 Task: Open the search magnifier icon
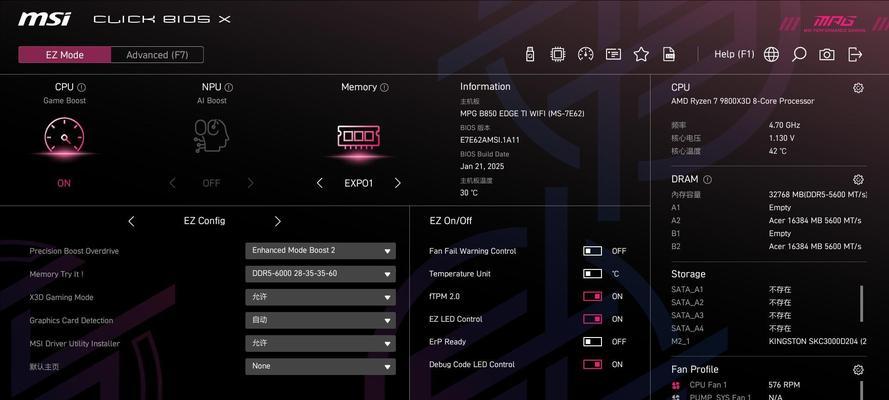(799, 54)
